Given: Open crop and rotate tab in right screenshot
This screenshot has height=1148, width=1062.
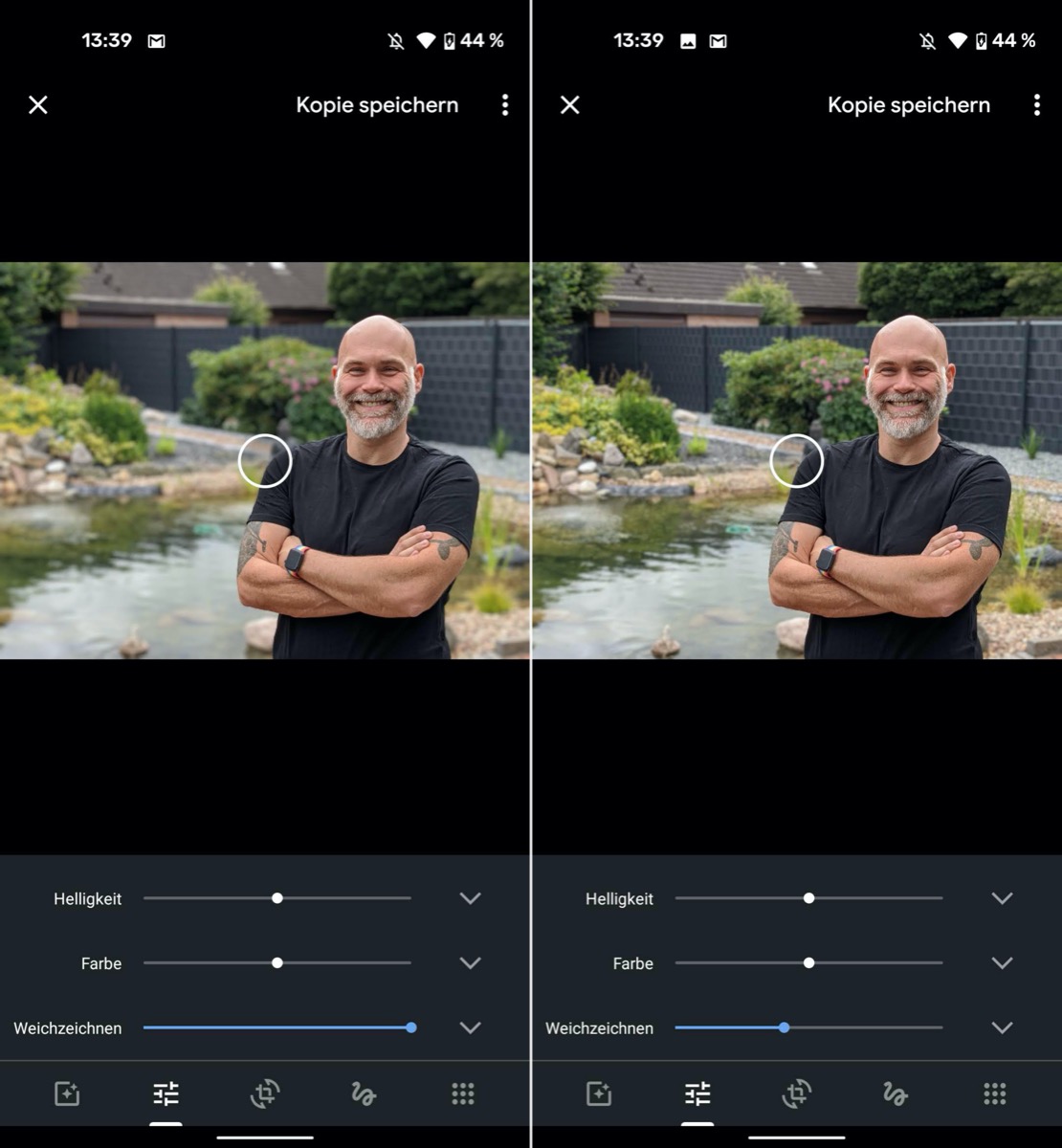Looking at the screenshot, I should pos(797,1093).
